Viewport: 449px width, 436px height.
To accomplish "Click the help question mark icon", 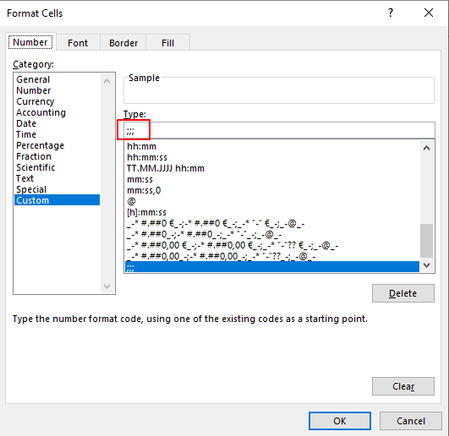I will point(391,13).
